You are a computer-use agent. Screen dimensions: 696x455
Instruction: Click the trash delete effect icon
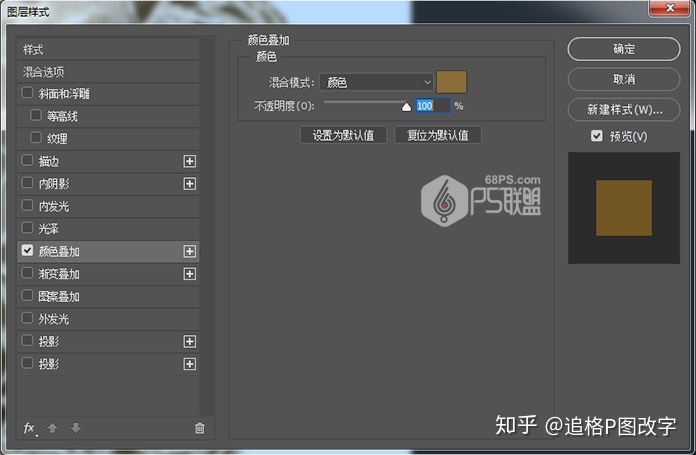click(x=200, y=428)
